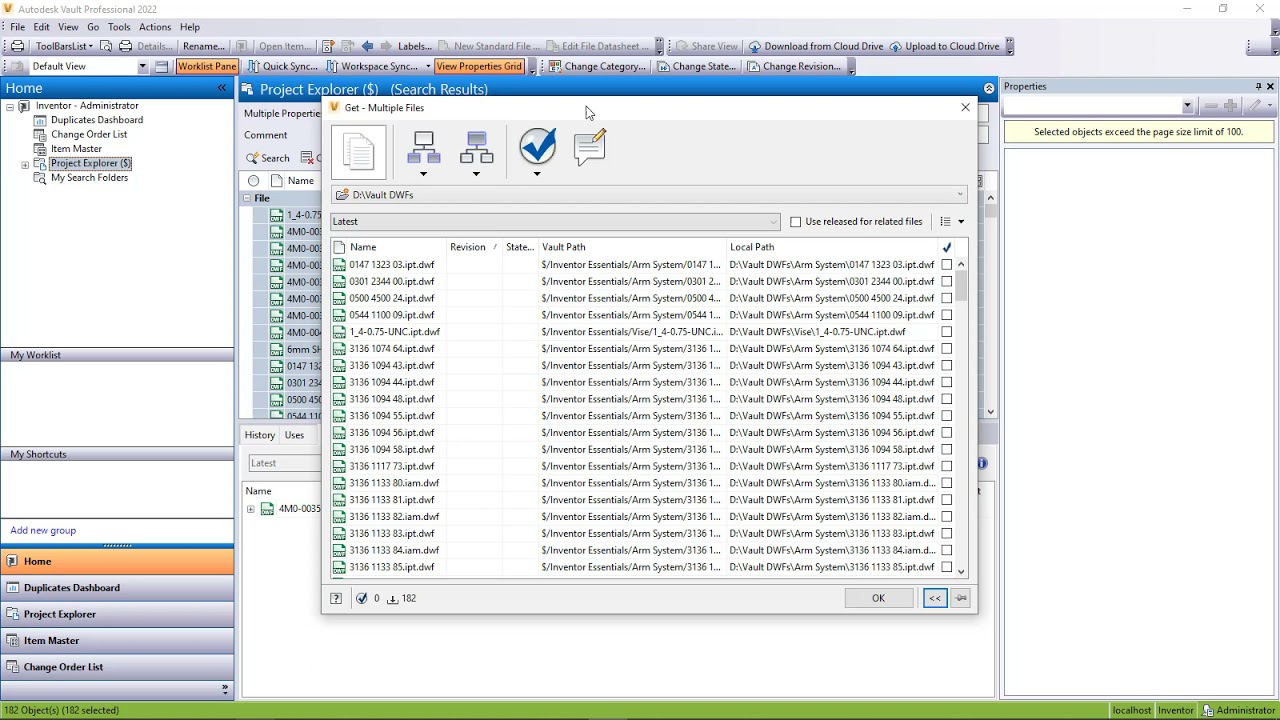Open the D:\Vault DWFs folder dropdown
The width and height of the screenshot is (1280, 720).
[x=960, y=195]
